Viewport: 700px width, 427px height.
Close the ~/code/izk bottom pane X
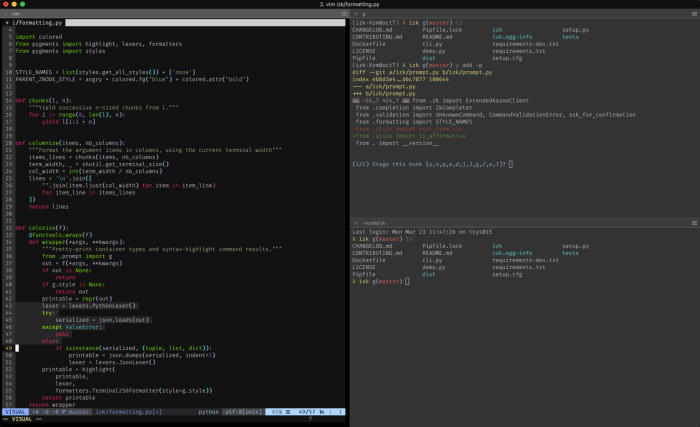click(356, 223)
